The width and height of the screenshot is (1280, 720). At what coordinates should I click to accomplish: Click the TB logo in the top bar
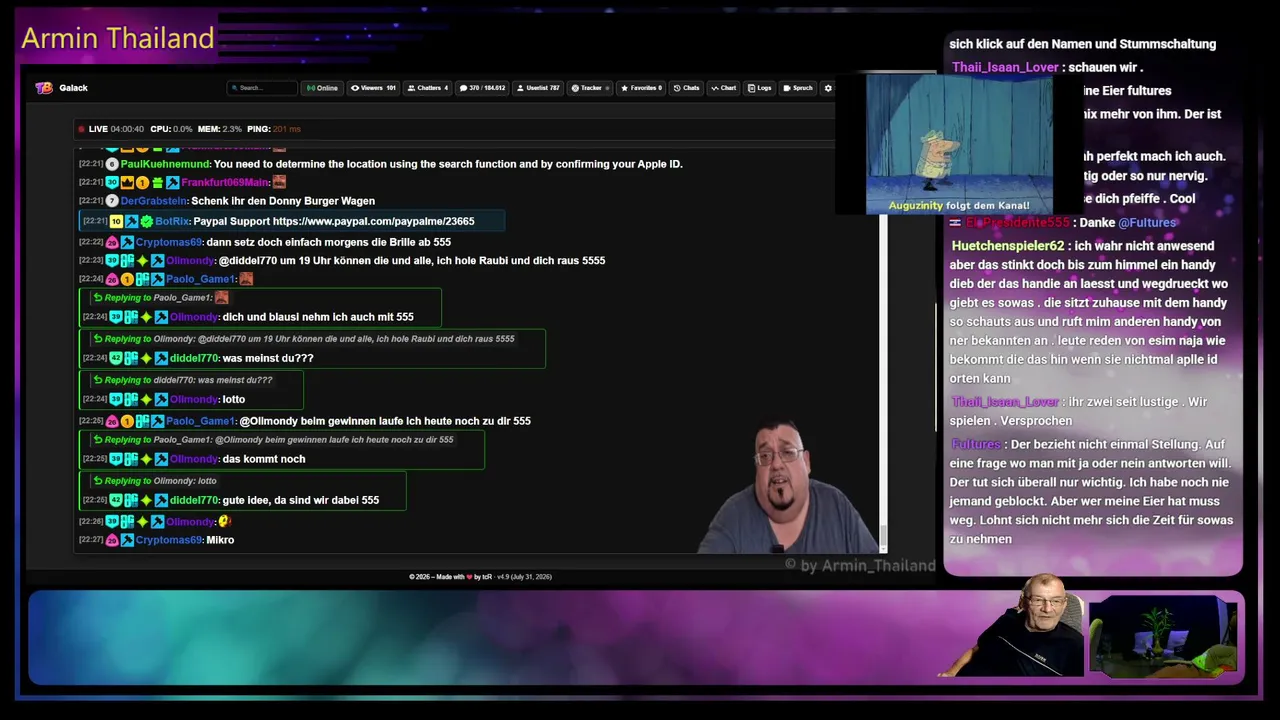43,88
